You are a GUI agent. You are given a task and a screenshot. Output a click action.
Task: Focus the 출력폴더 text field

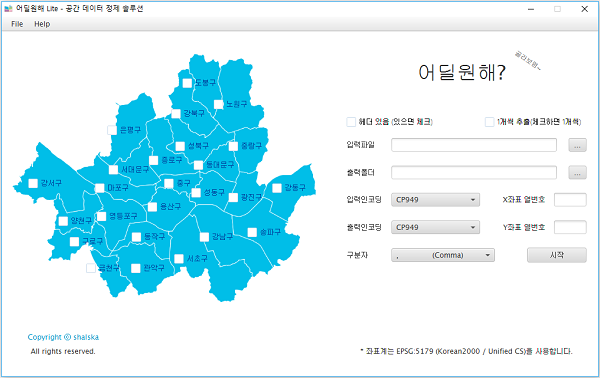coord(474,173)
